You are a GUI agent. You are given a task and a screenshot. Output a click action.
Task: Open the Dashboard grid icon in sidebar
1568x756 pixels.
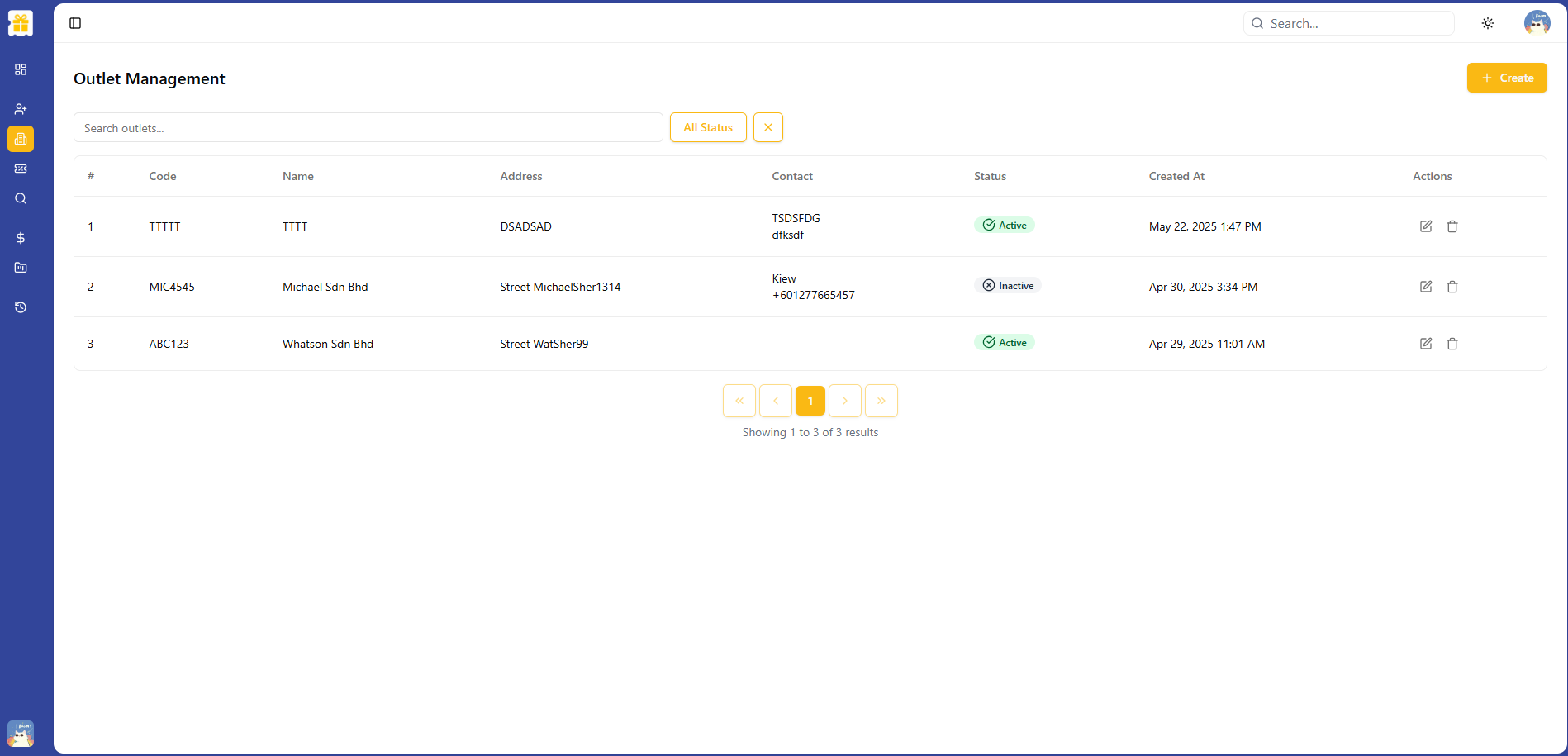(21, 69)
